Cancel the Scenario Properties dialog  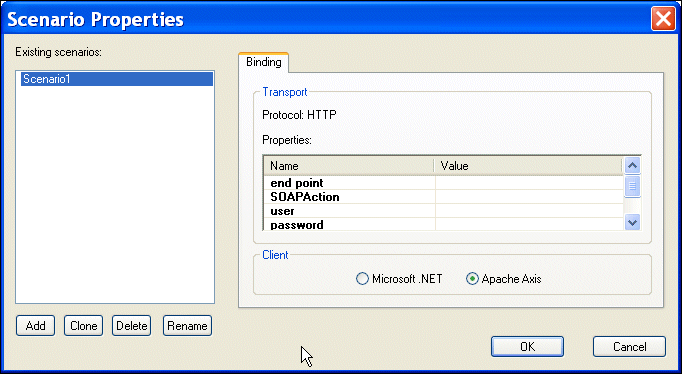pyautogui.click(x=629, y=347)
